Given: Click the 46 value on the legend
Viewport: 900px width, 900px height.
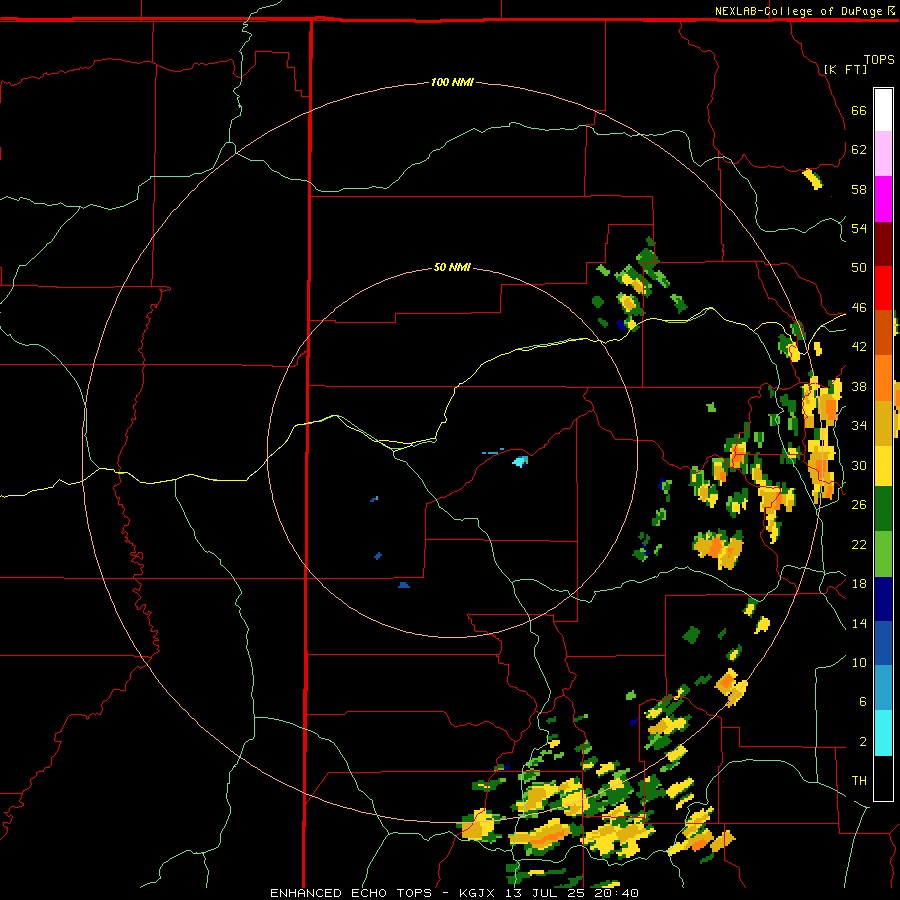Looking at the screenshot, I should click(x=859, y=308).
